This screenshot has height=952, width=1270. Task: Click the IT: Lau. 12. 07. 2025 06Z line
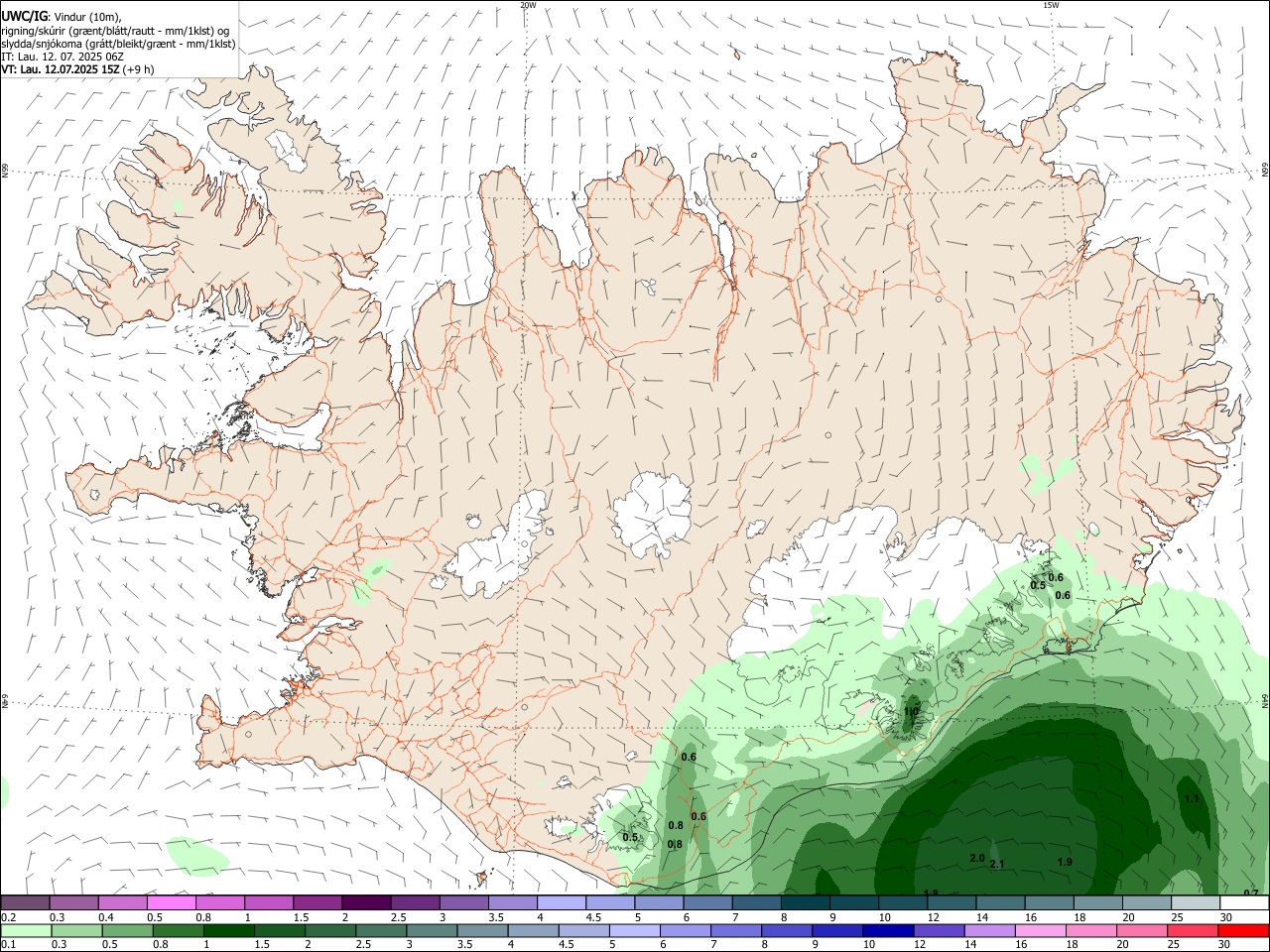click(63, 57)
